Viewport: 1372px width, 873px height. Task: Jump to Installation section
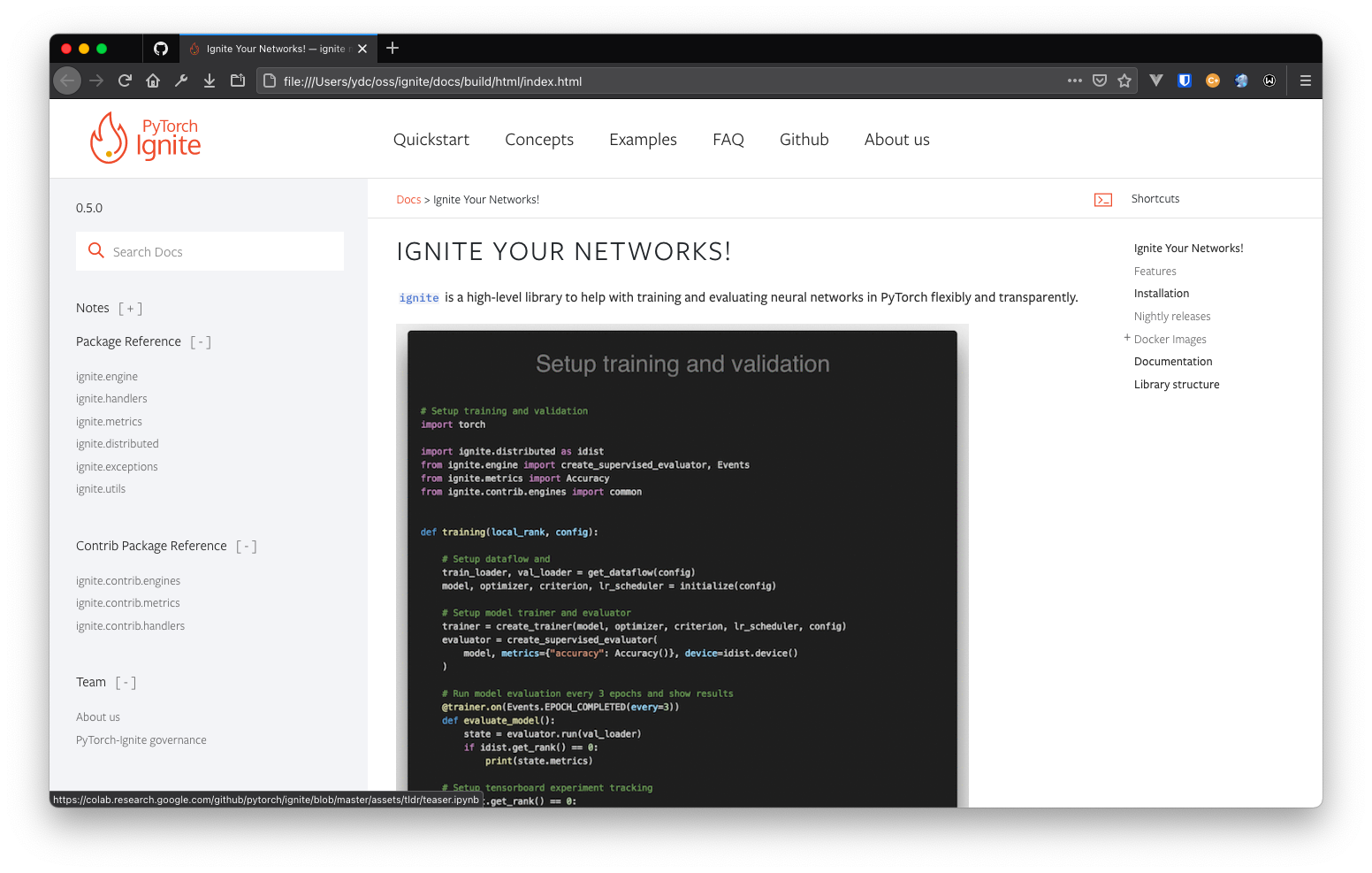1162,294
